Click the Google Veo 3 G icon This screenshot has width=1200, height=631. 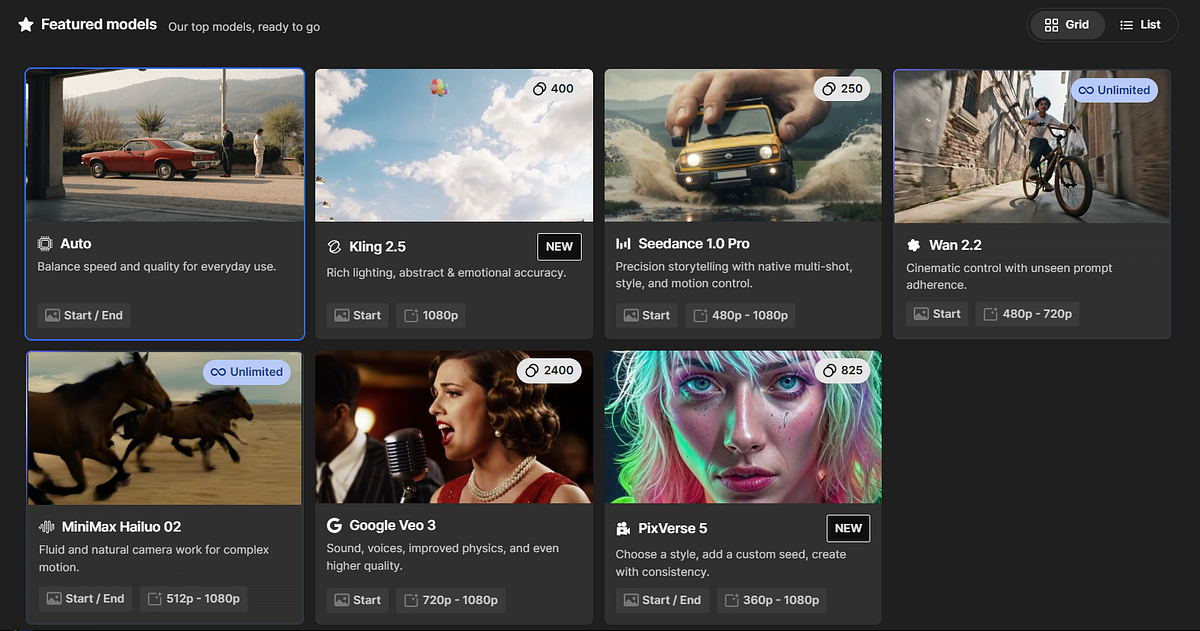[x=334, y=525]
